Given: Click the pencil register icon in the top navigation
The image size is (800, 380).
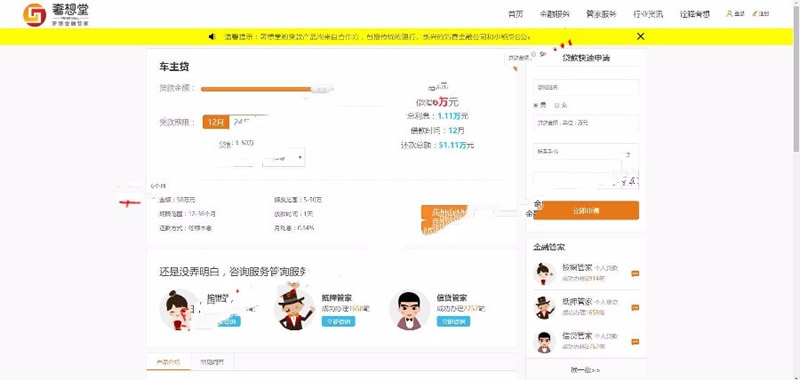Looking at the screenshot, I should coord(755,14).
